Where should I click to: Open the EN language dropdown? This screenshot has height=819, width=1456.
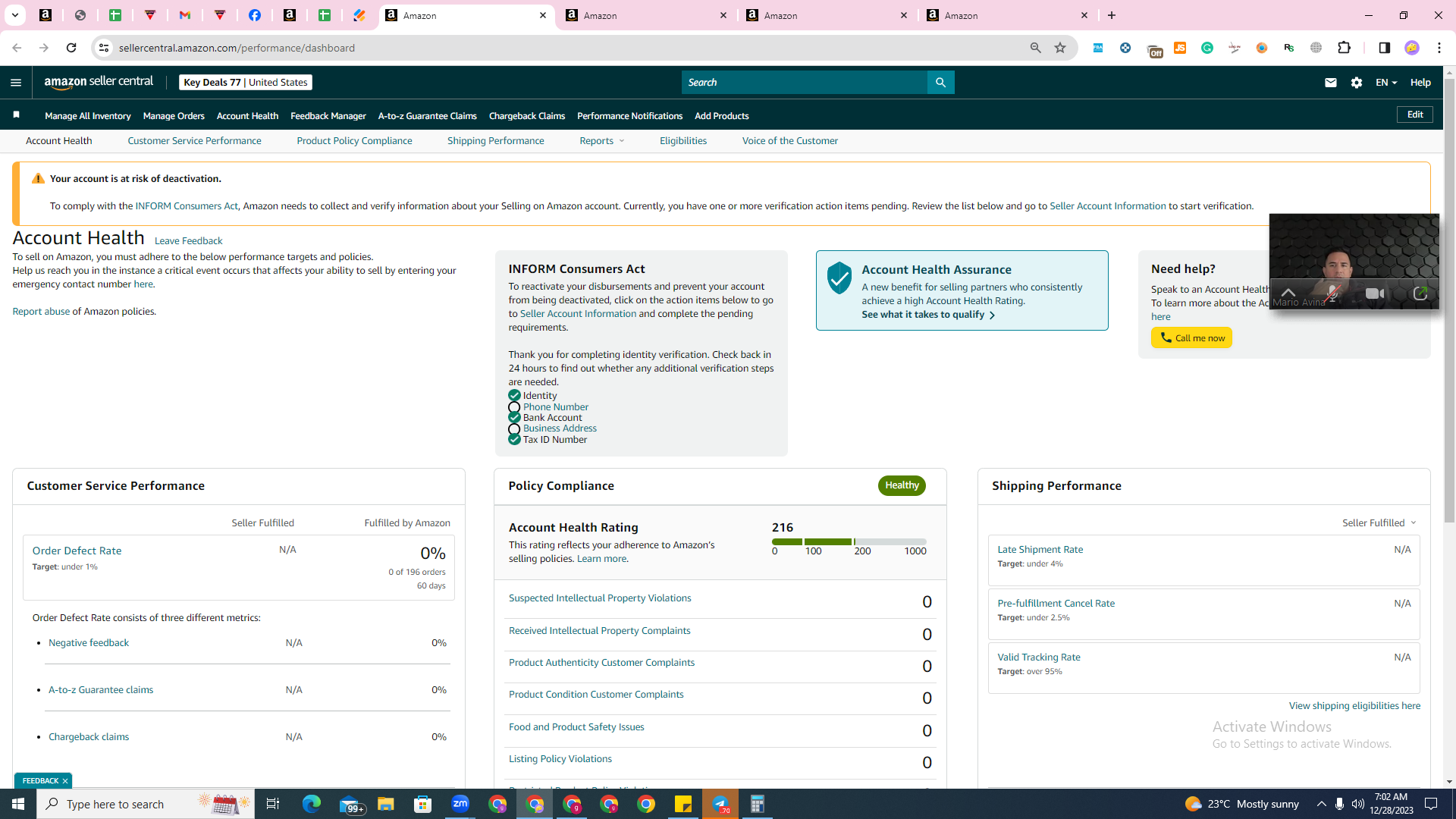pos(1386,83)
